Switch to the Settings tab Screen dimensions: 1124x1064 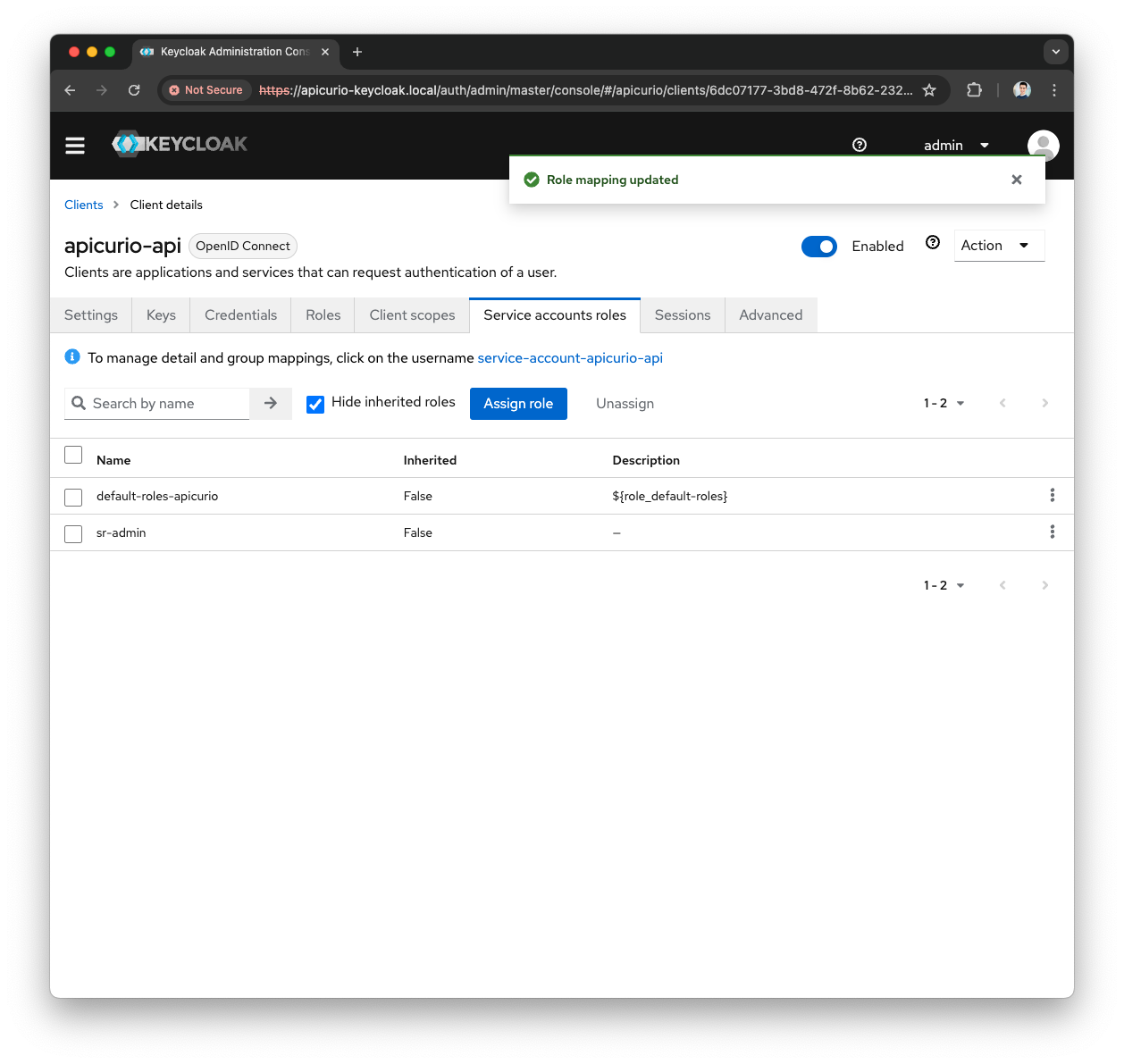[x=91, y=314]
